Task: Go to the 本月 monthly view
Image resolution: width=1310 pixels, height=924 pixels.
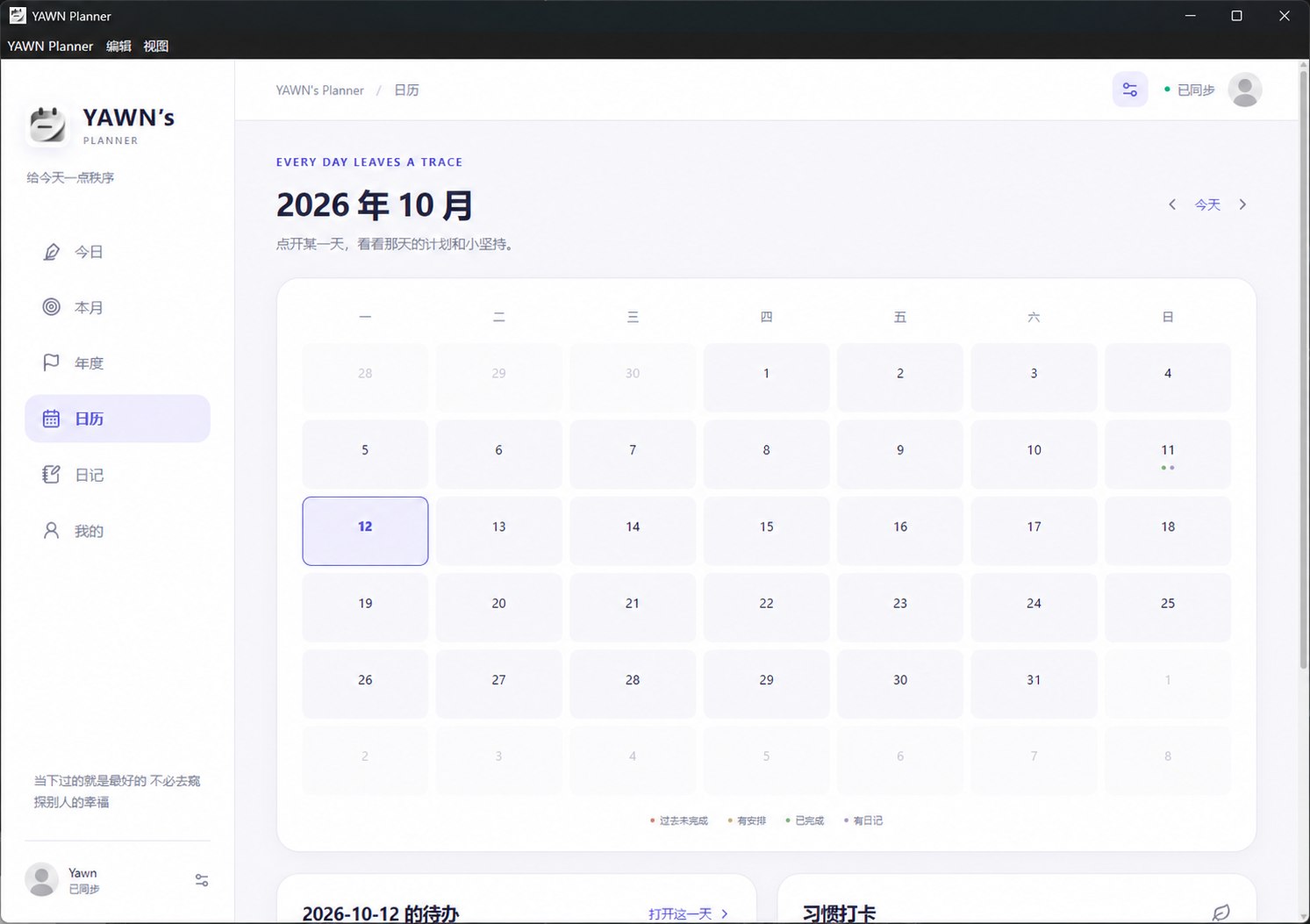Action: pos(118,307)
